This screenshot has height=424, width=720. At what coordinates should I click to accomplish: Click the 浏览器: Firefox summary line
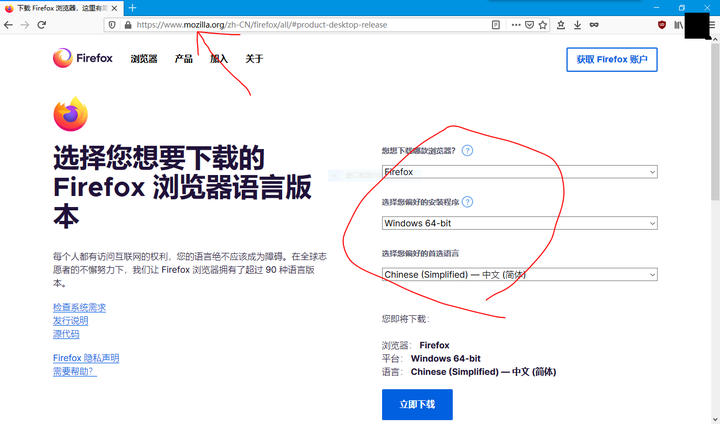click(x=416, y=345)
